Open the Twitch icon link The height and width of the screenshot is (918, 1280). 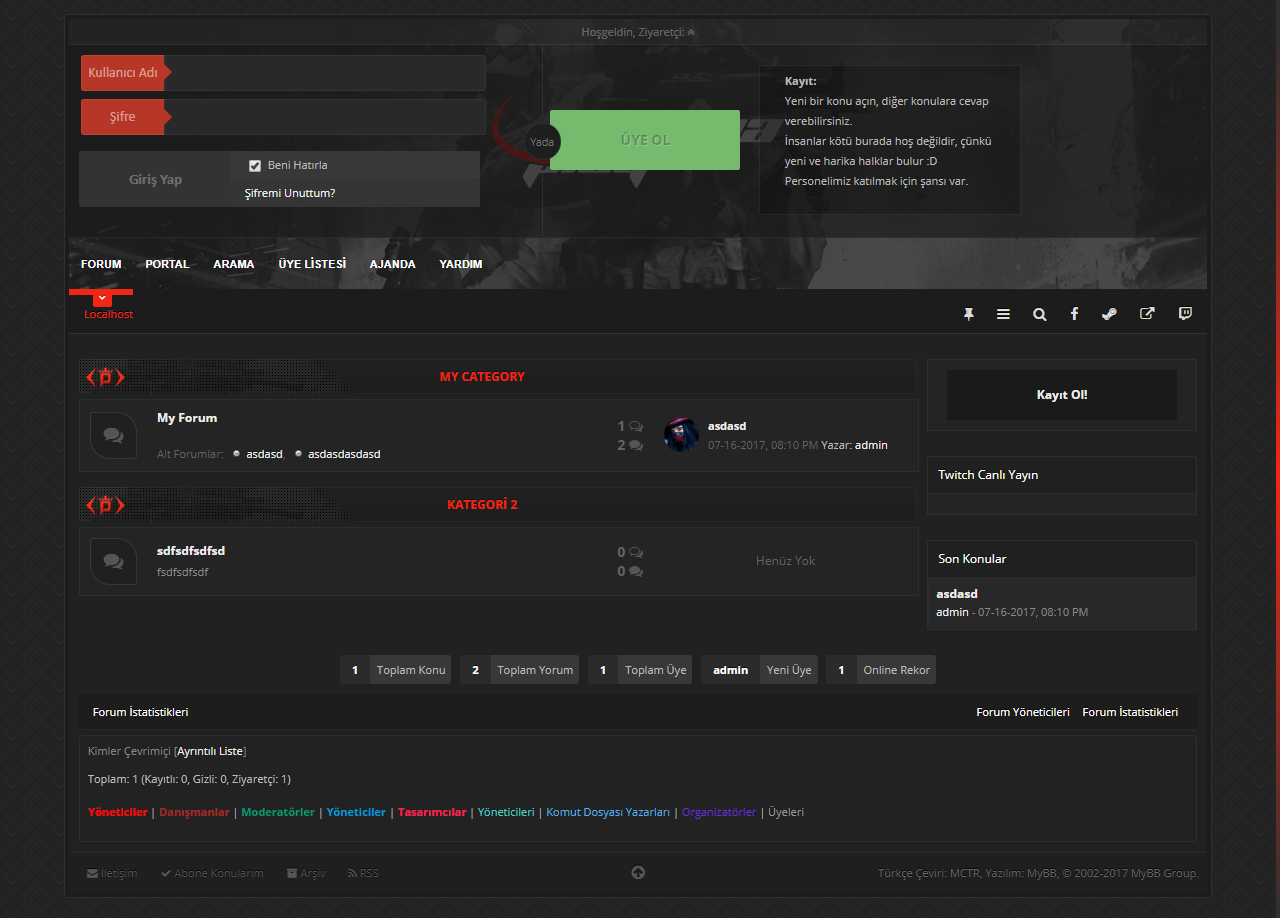[1185, 314]
